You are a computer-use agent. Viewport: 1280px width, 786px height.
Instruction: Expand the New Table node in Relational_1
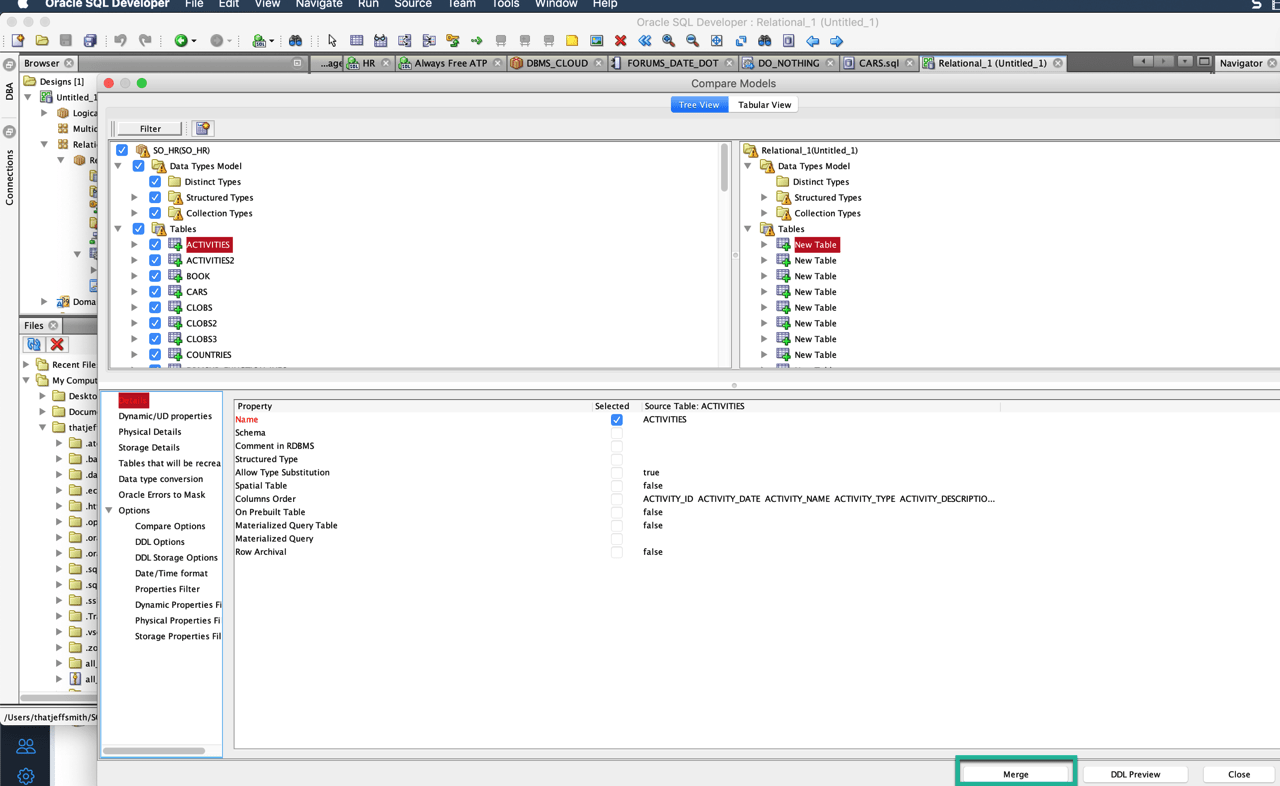point(763,244)
